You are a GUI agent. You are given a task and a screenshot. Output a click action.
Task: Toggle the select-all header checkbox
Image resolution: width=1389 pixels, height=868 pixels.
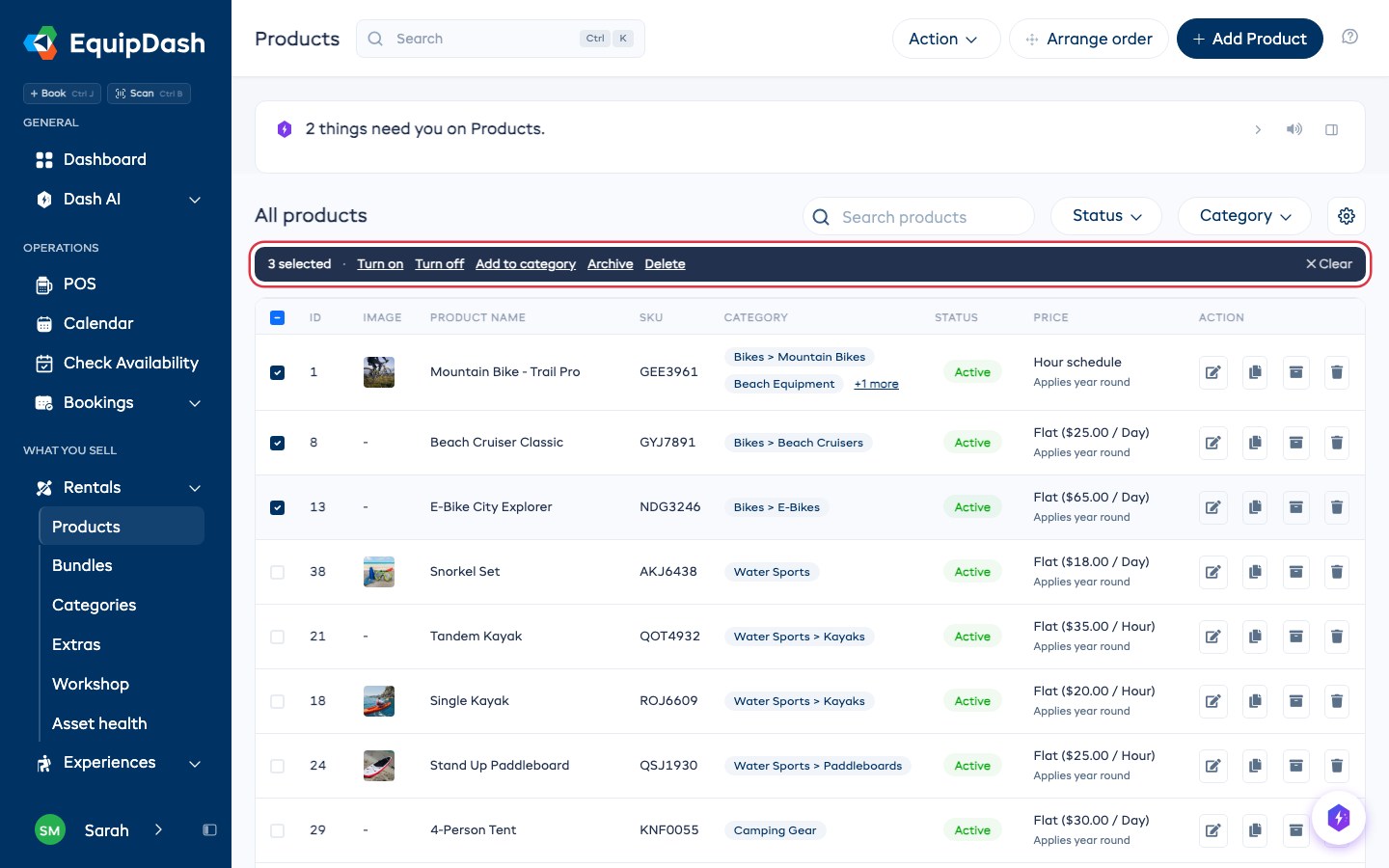pos(278,317)
